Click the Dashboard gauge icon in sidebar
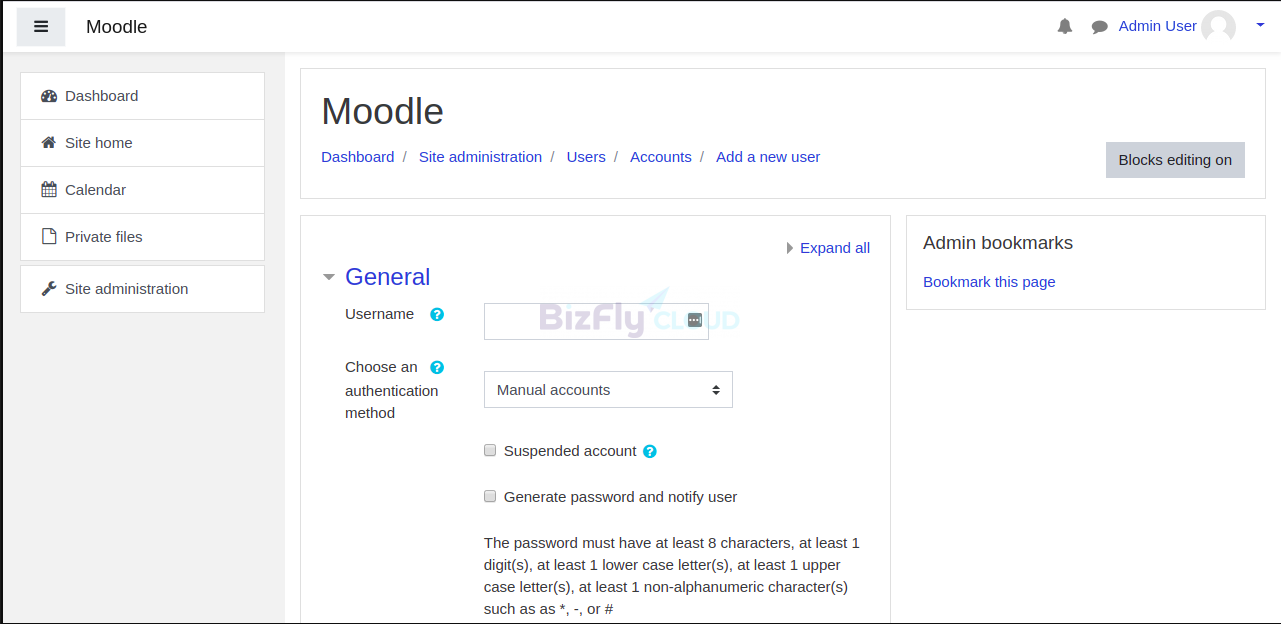The width and height of the screenshot is (1281, 624). pos(49,96)
